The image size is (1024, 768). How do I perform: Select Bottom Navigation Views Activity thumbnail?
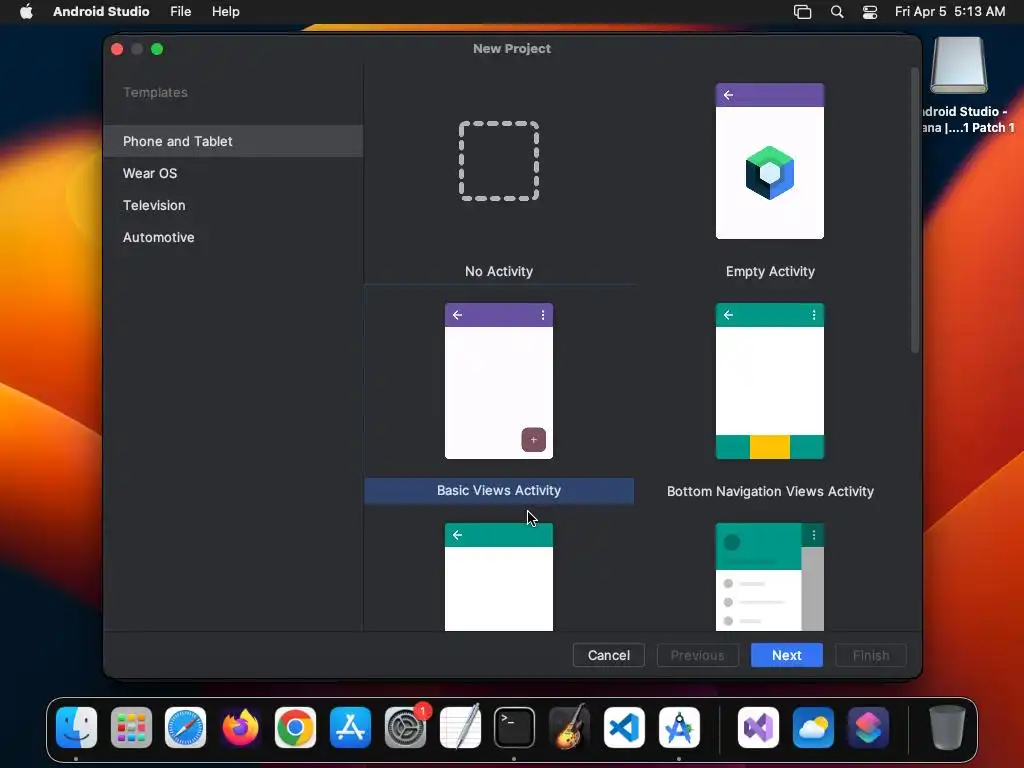coord(770,381)
